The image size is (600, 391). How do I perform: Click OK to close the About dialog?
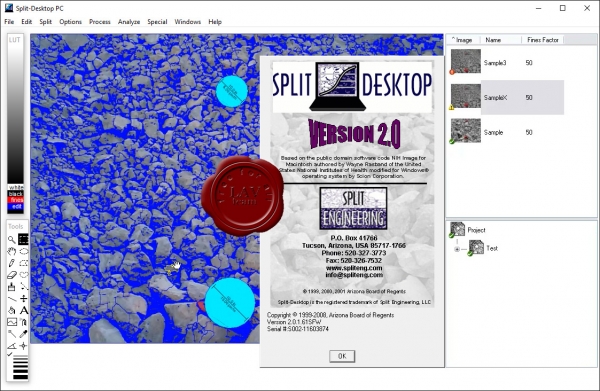(342, 356)
